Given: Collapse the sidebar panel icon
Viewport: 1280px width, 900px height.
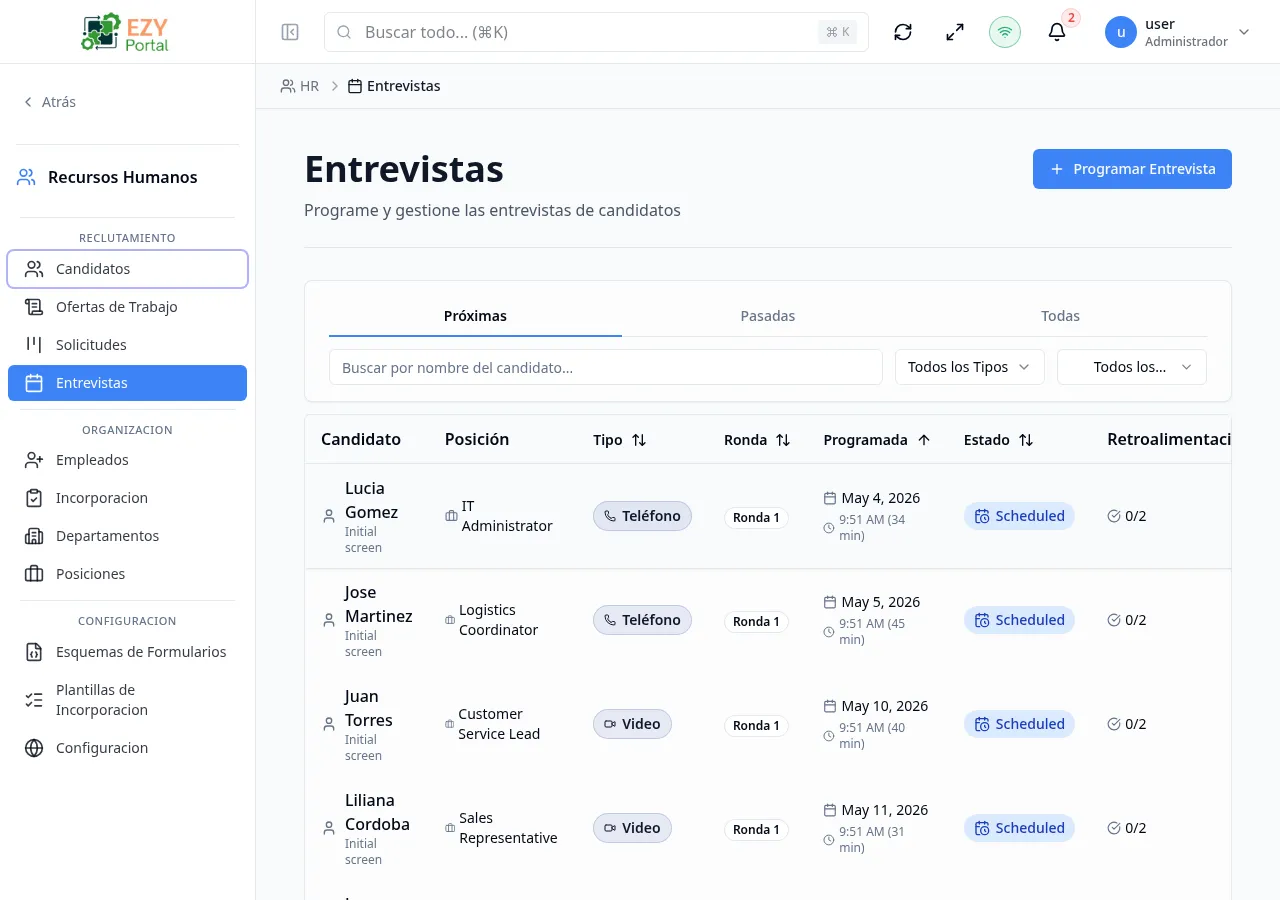Looking at the screenshot, I should [290, 32].
